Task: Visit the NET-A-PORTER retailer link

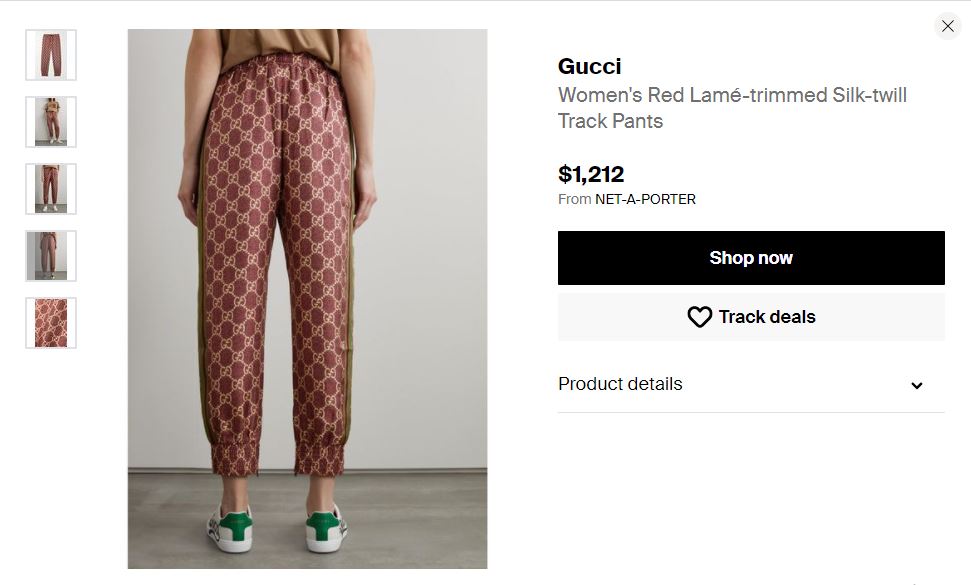Action: pyautogui.click(x=645, y=199)
